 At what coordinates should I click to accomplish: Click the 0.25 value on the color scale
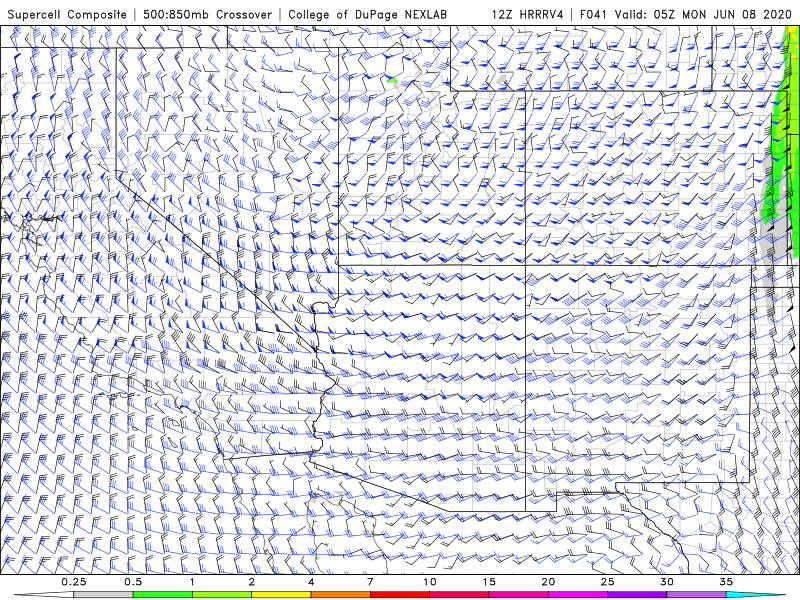pos(74,582)
